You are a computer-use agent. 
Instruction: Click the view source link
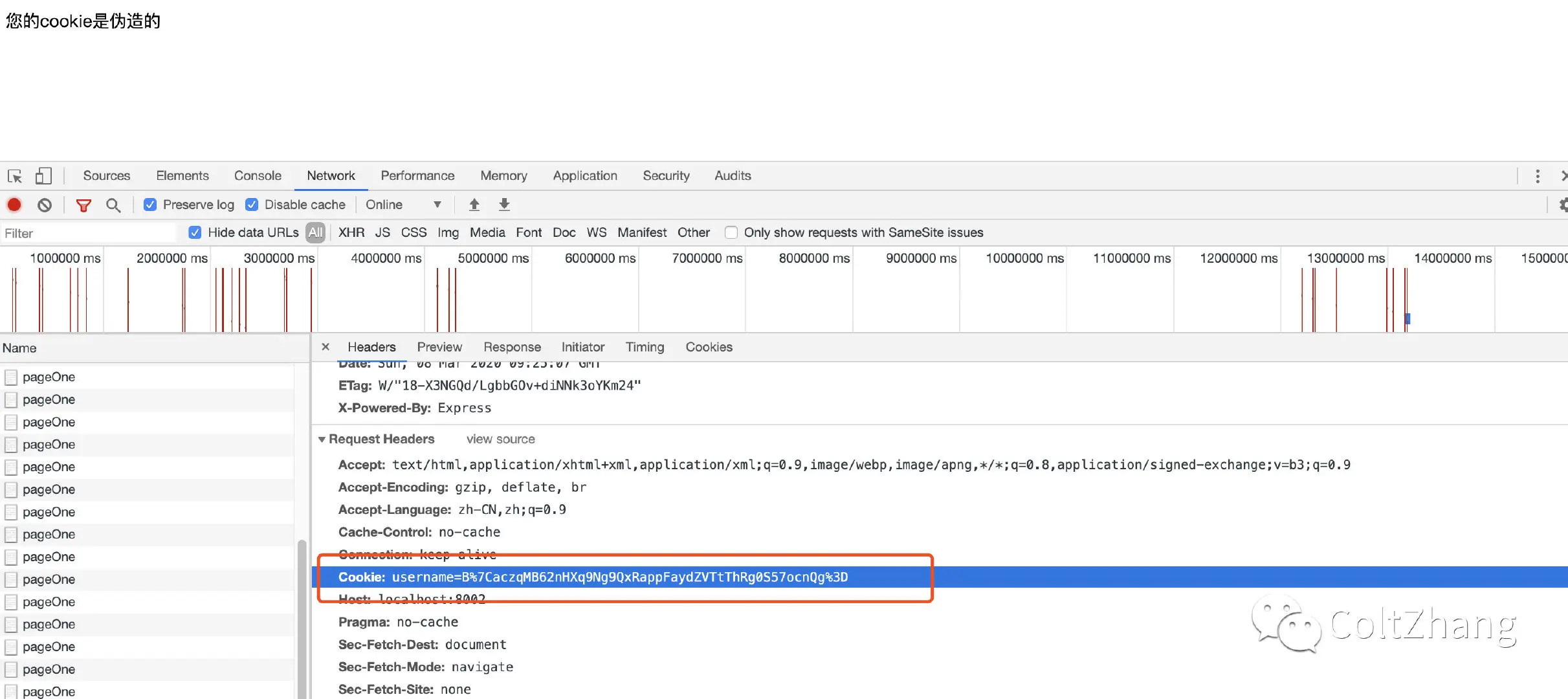click(500, 439)
